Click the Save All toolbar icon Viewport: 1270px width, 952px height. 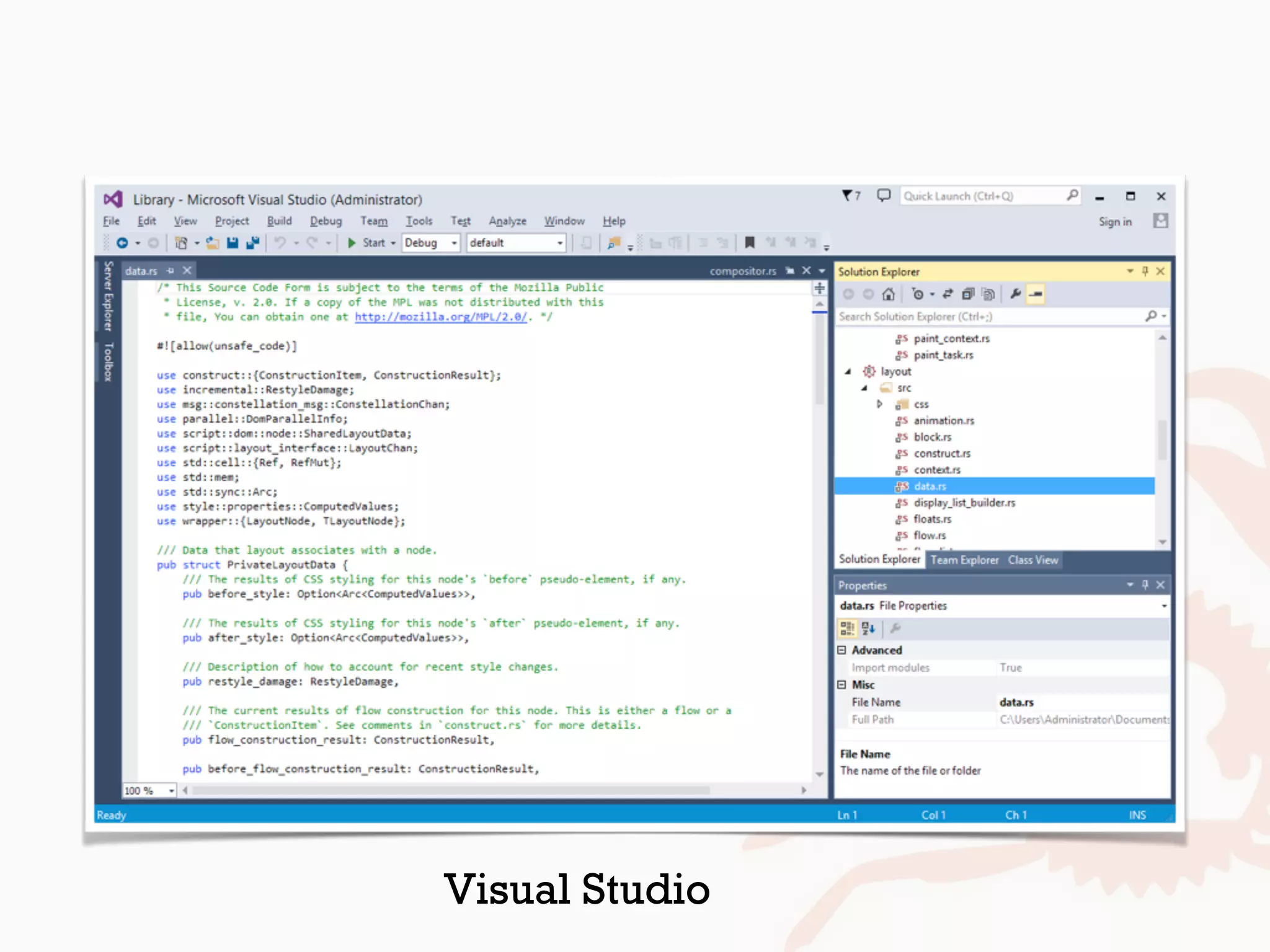pyautogui.click(x=252, y=243)
